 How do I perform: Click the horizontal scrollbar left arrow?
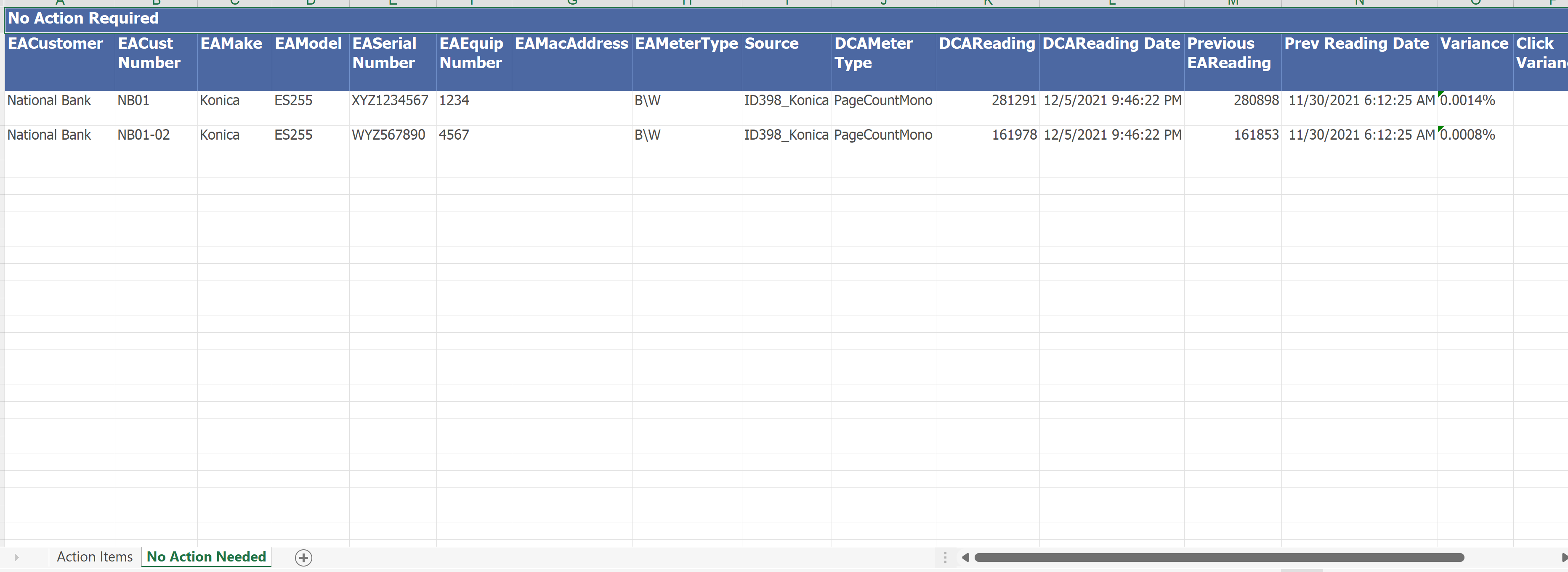tap(965, 557)
